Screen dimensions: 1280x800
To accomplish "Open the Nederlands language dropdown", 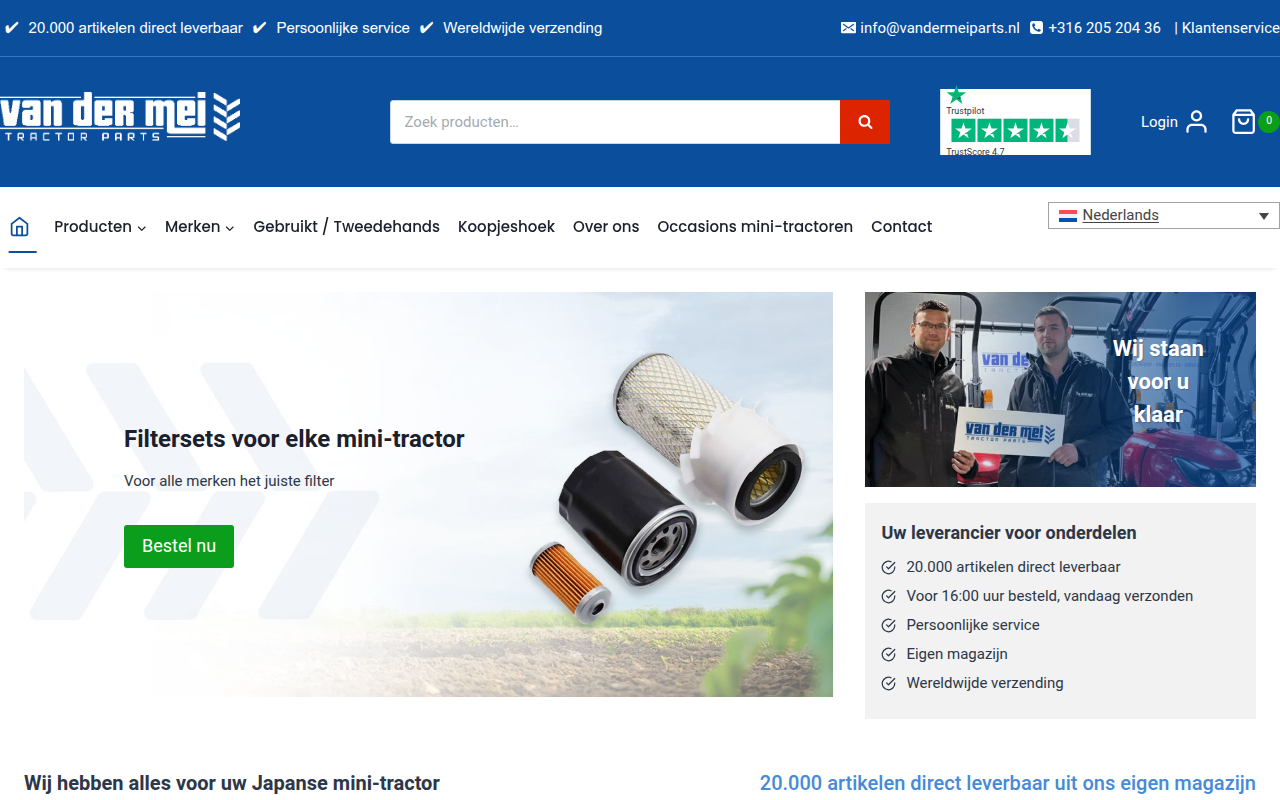I will tap(1164, 215).
